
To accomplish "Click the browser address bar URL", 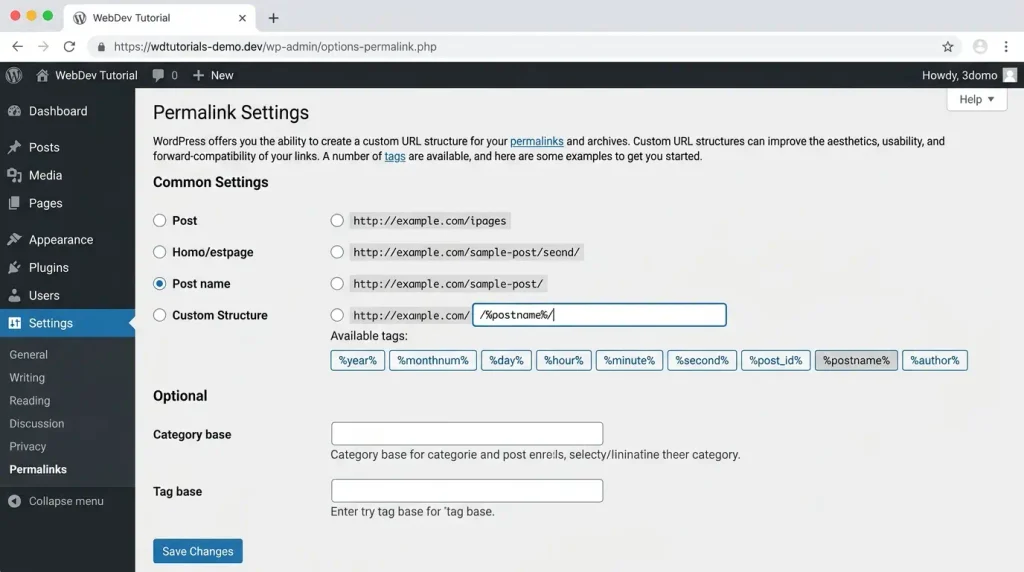I will click(275, 46).
